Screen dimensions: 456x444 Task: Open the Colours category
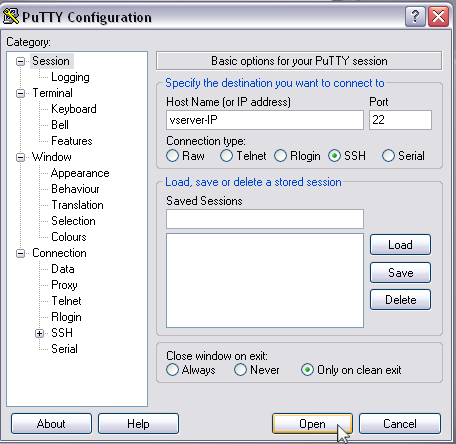69,237
